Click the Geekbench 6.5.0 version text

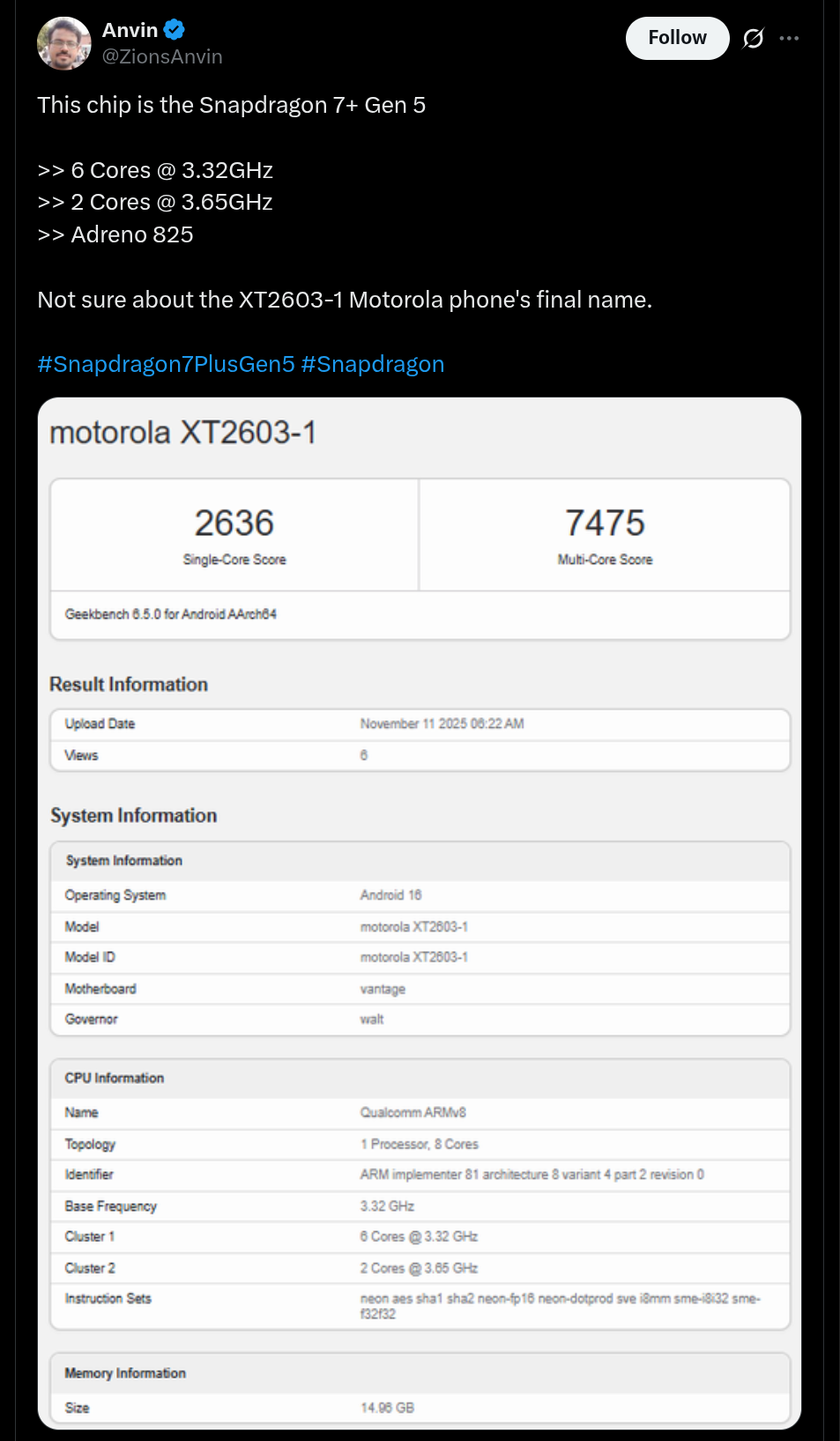coord(171,614)
